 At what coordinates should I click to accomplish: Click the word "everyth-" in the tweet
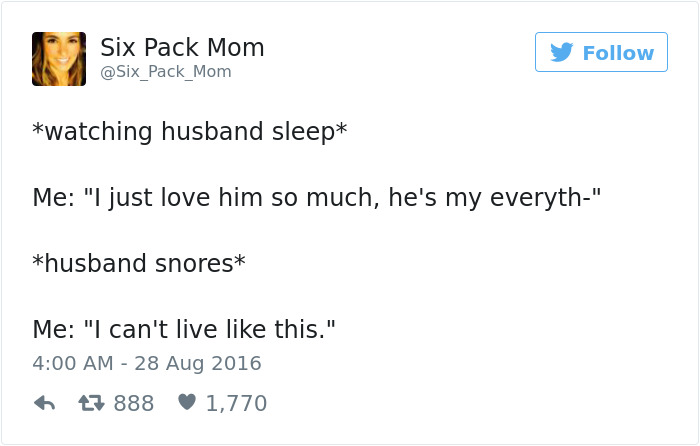[551, 198]
